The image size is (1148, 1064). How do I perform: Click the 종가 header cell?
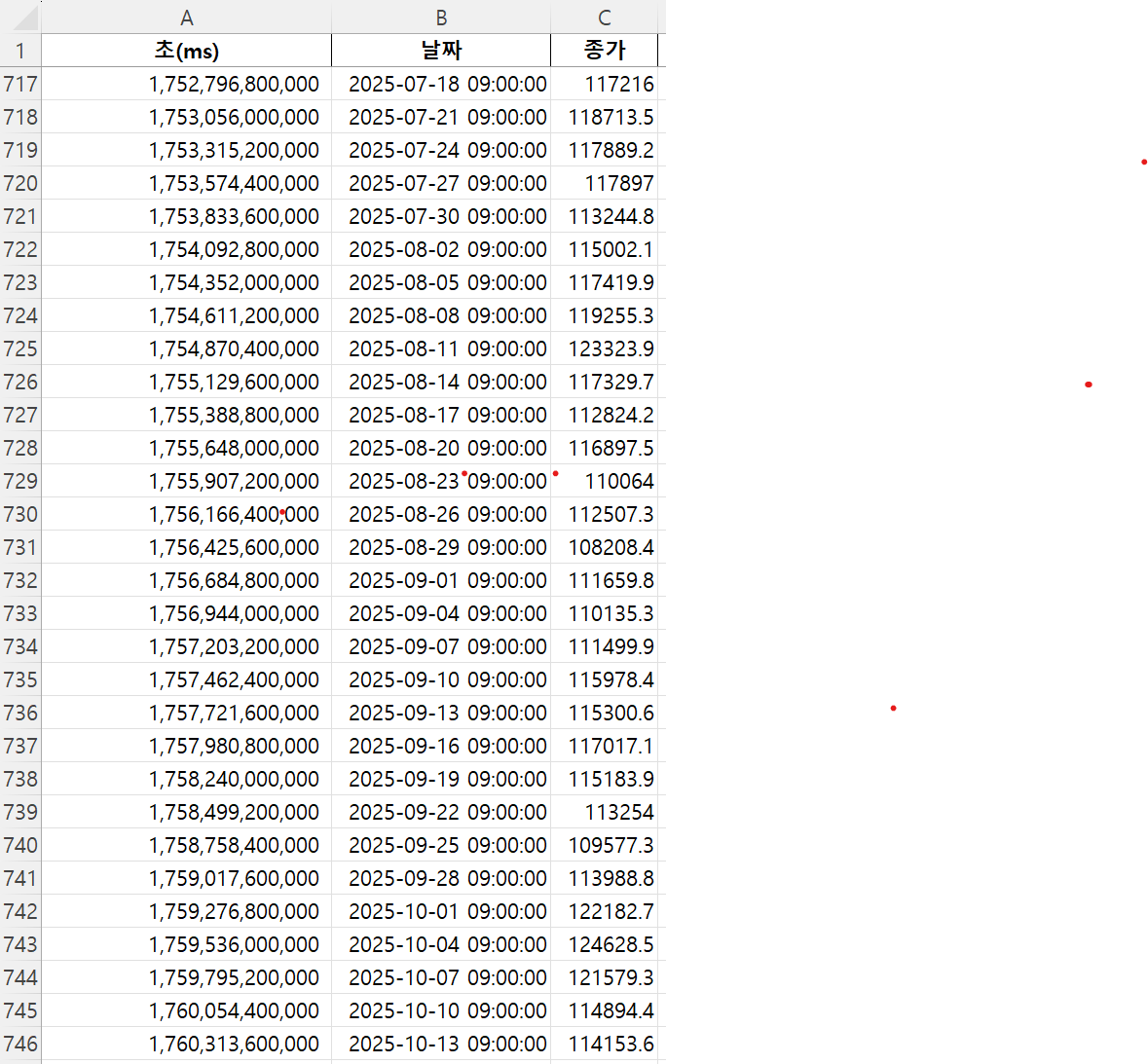tap(605, 51)
